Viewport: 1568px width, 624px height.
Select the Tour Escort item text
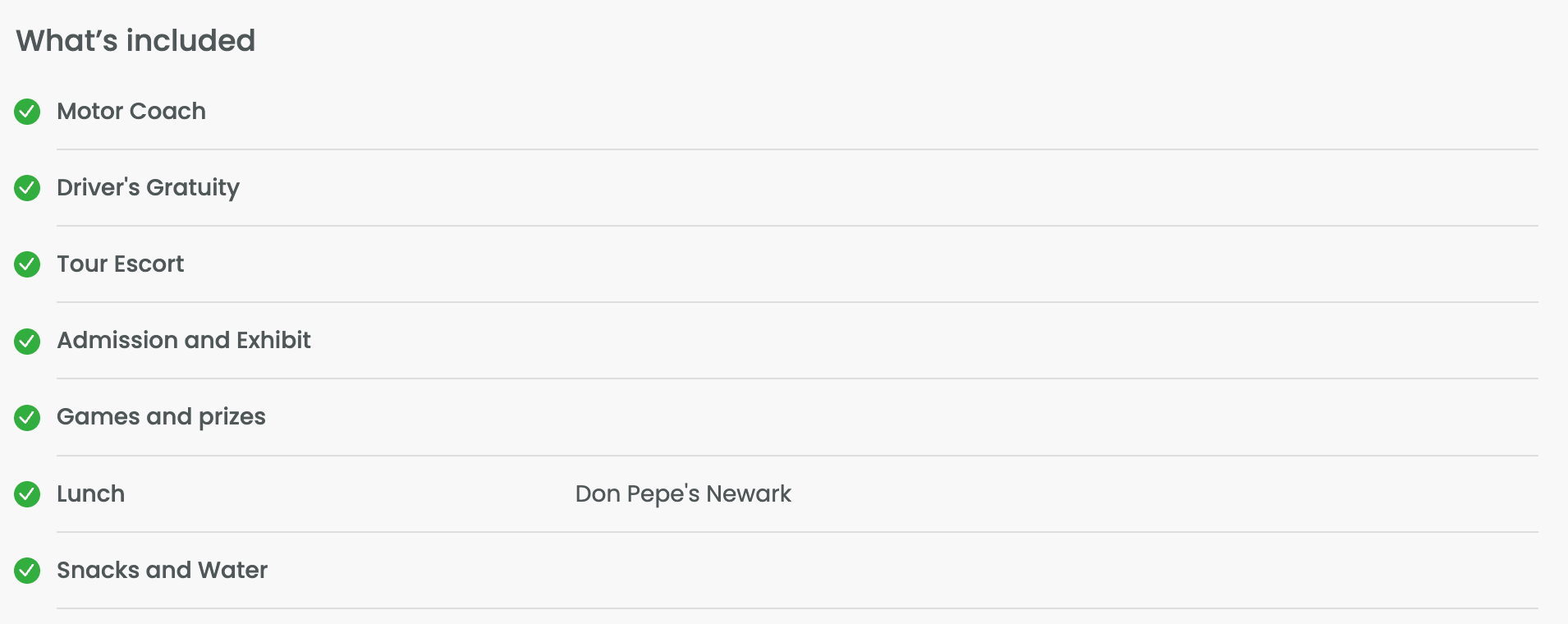tap(121, 264)
